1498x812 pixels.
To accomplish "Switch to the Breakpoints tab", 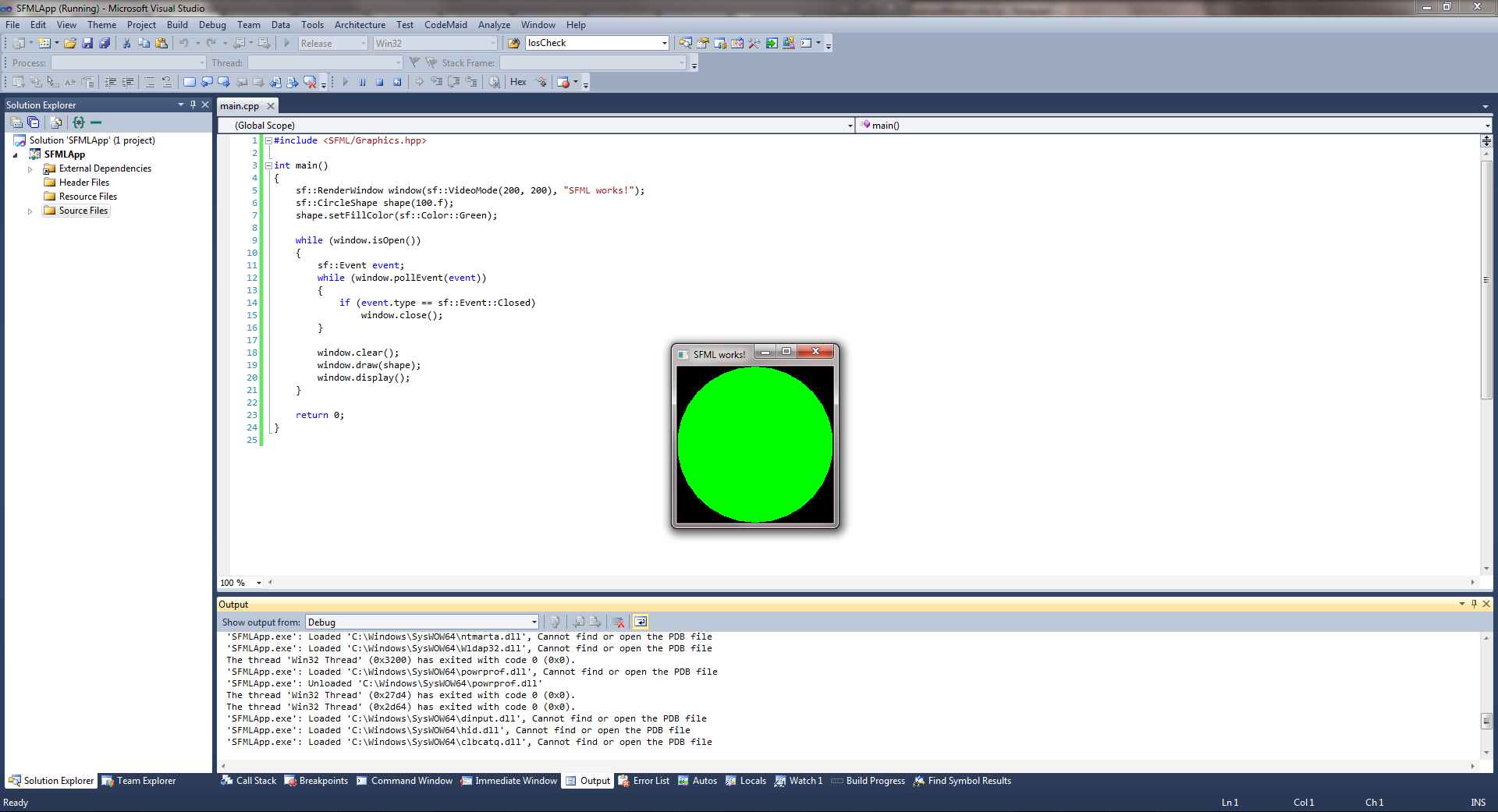I will [316, 781].
